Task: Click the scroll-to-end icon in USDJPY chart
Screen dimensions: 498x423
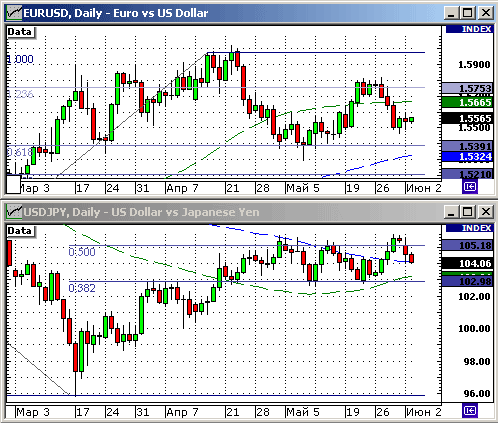Action: point(470,410)
